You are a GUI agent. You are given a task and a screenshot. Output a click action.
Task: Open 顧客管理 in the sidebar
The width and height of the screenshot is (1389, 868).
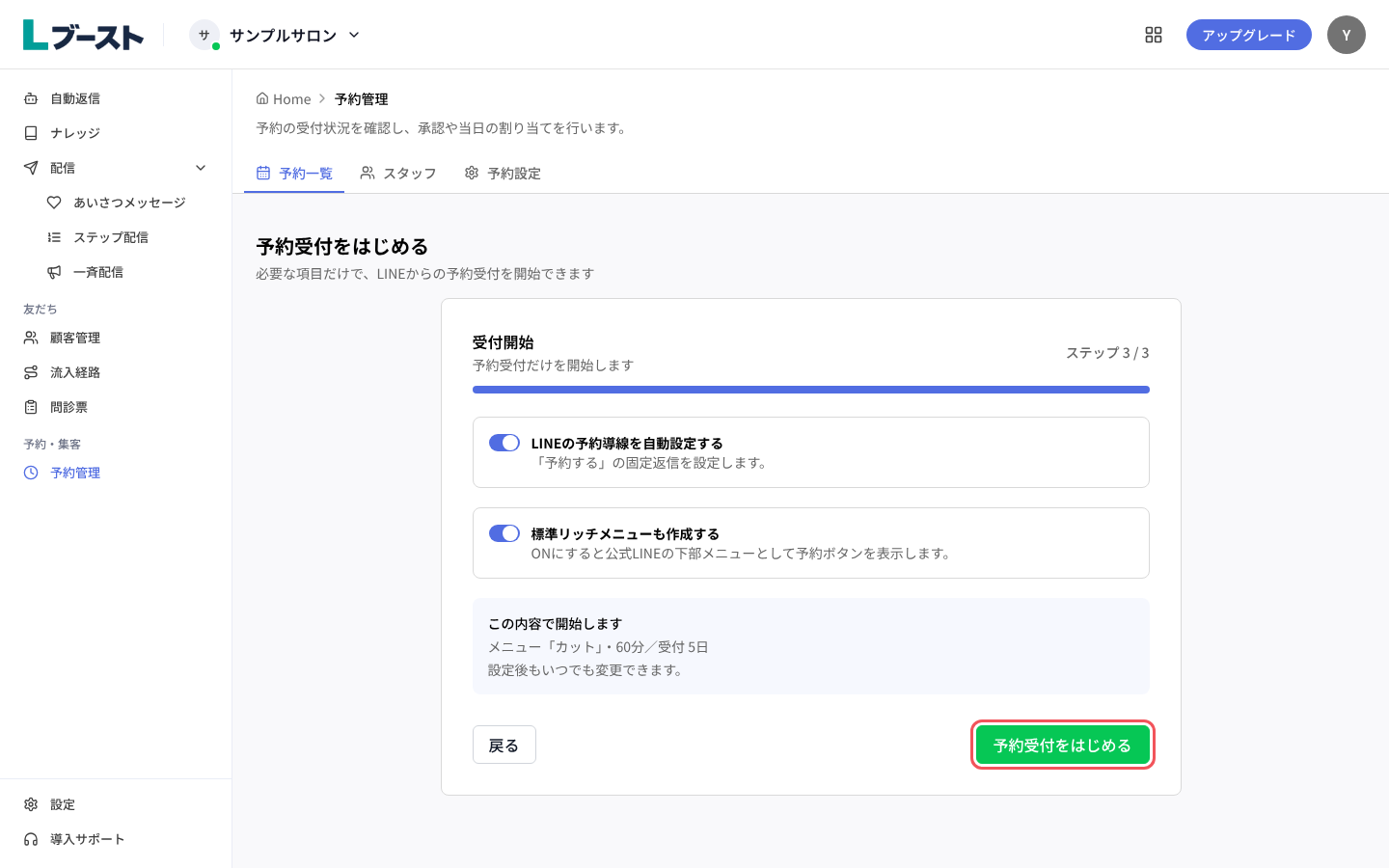[x=116, y=338]
